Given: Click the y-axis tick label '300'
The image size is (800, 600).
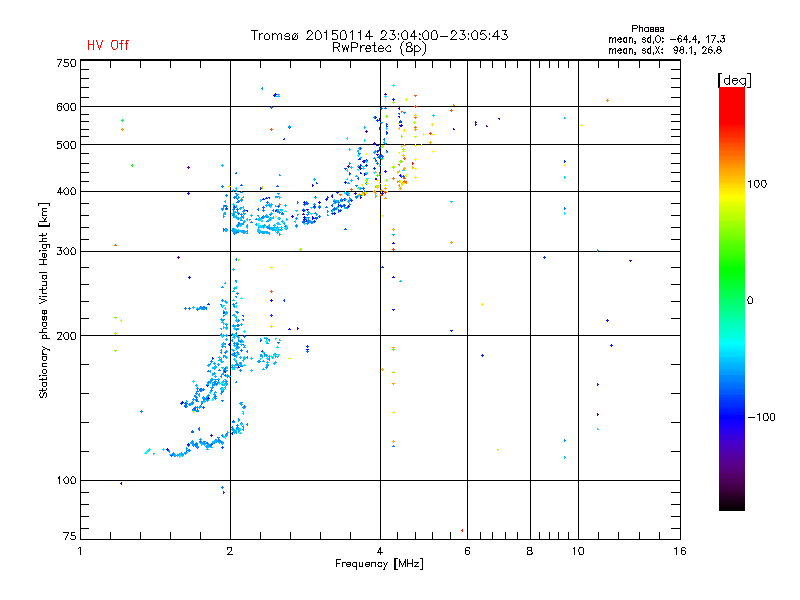Looking at the screenshot, I should [x=66, y=252].
